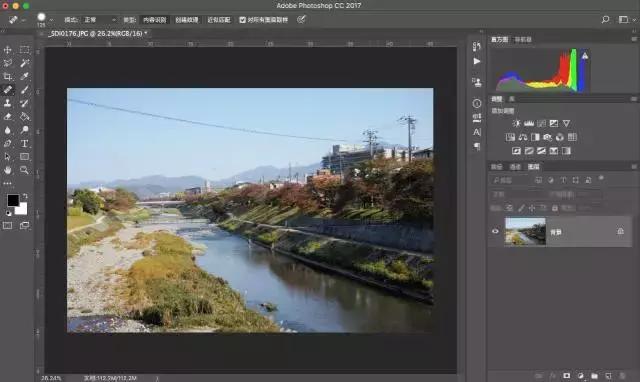
Task: Select the Content-Aware type option
Action: point(155,20)
